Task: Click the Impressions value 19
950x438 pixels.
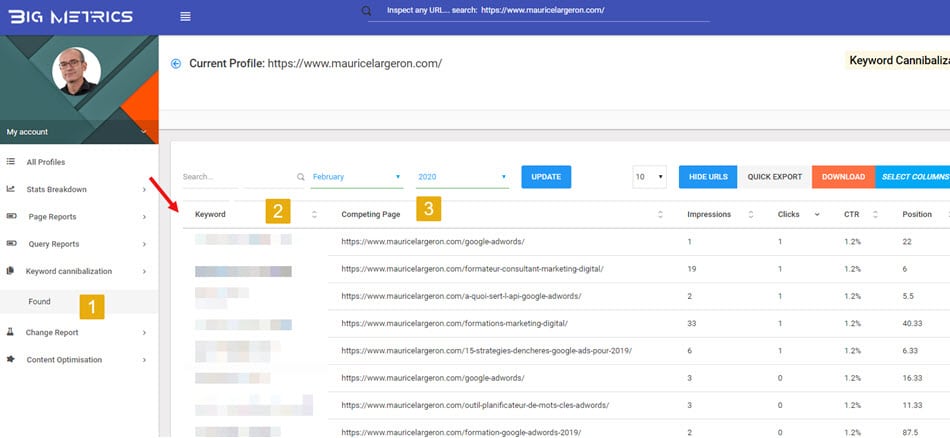Action: pyautogui.click(x=691, y=269)
